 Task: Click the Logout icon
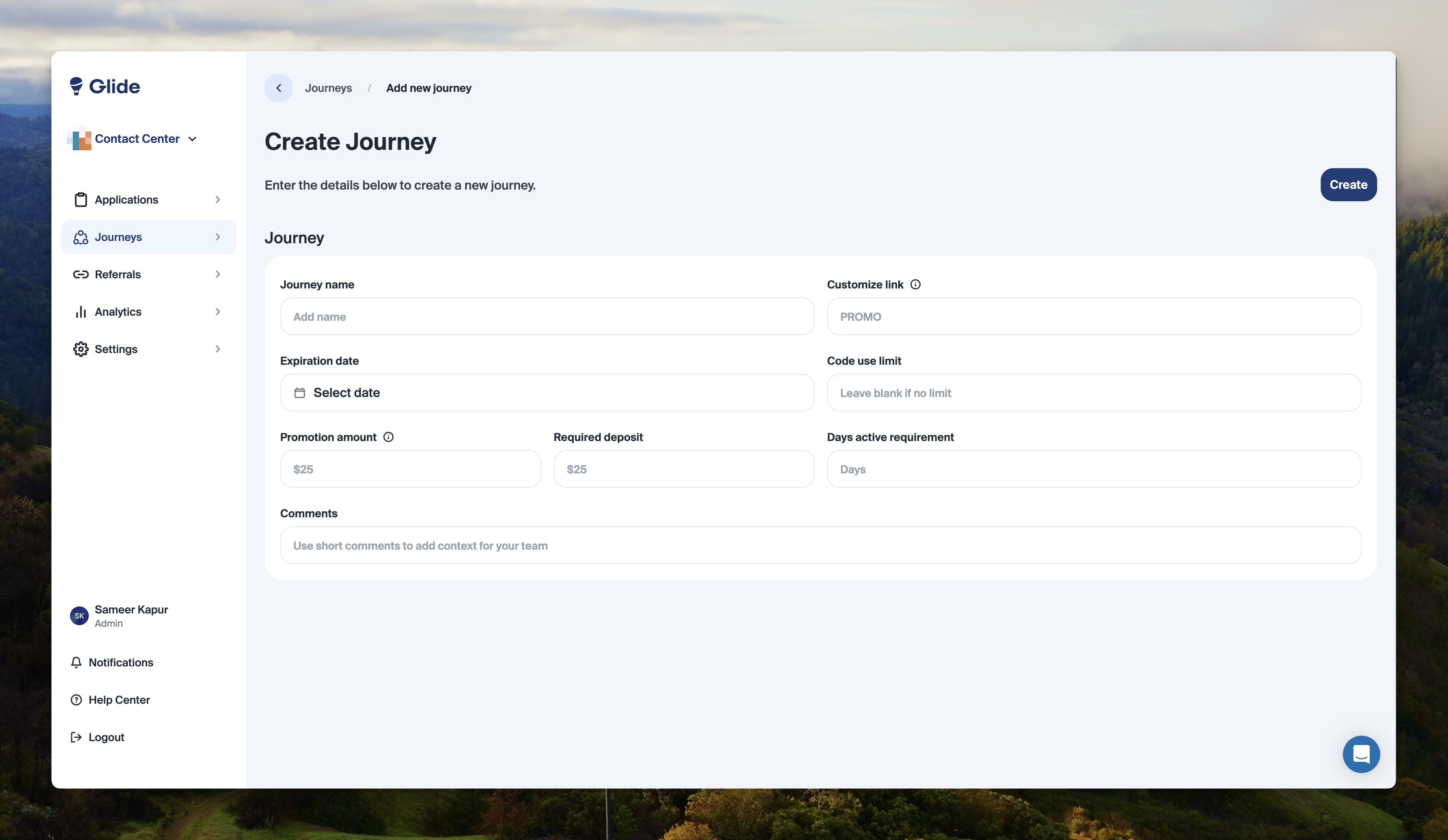(x=76, y=737)
